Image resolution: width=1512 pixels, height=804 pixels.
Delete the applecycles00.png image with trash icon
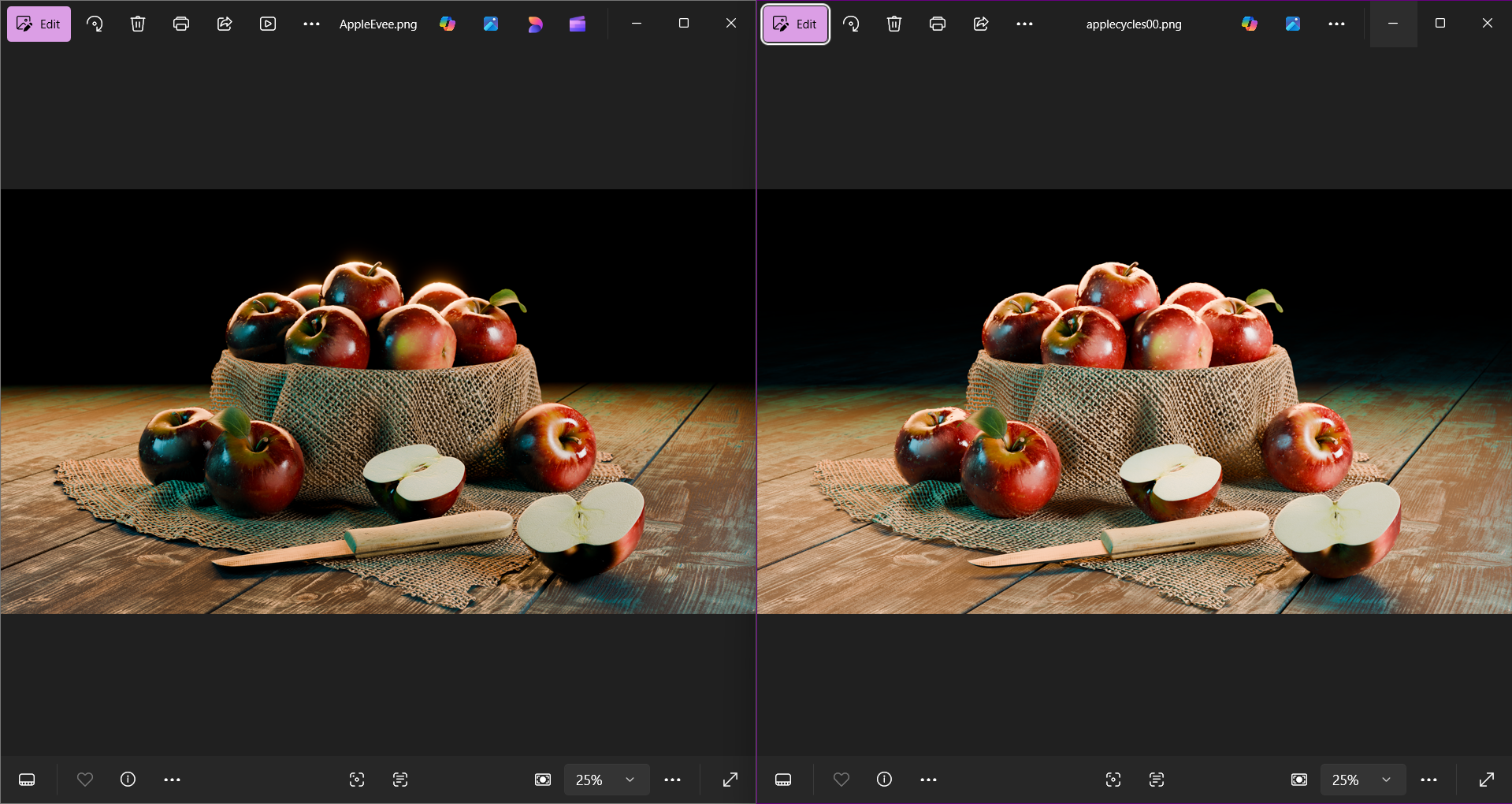tap(893, 24)
